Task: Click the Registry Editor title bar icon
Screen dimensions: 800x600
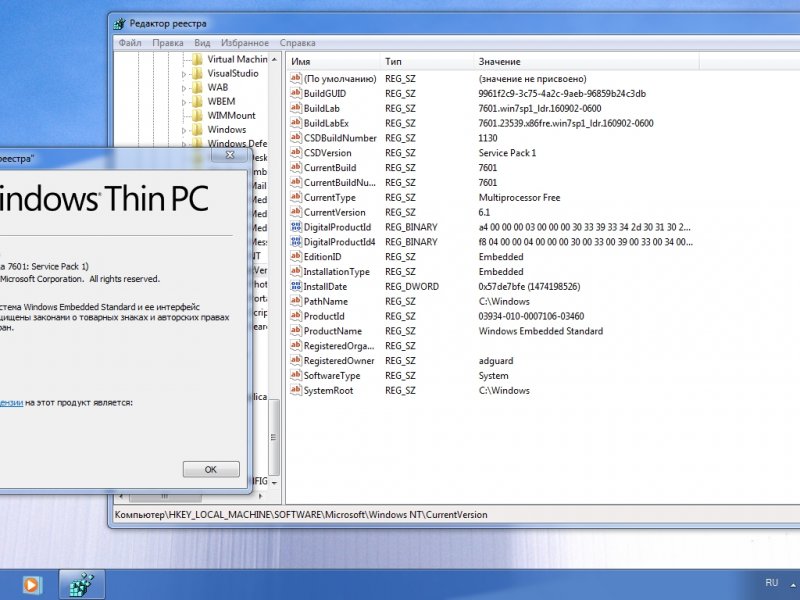Action: pyautogui.click(x=119, y=23)
